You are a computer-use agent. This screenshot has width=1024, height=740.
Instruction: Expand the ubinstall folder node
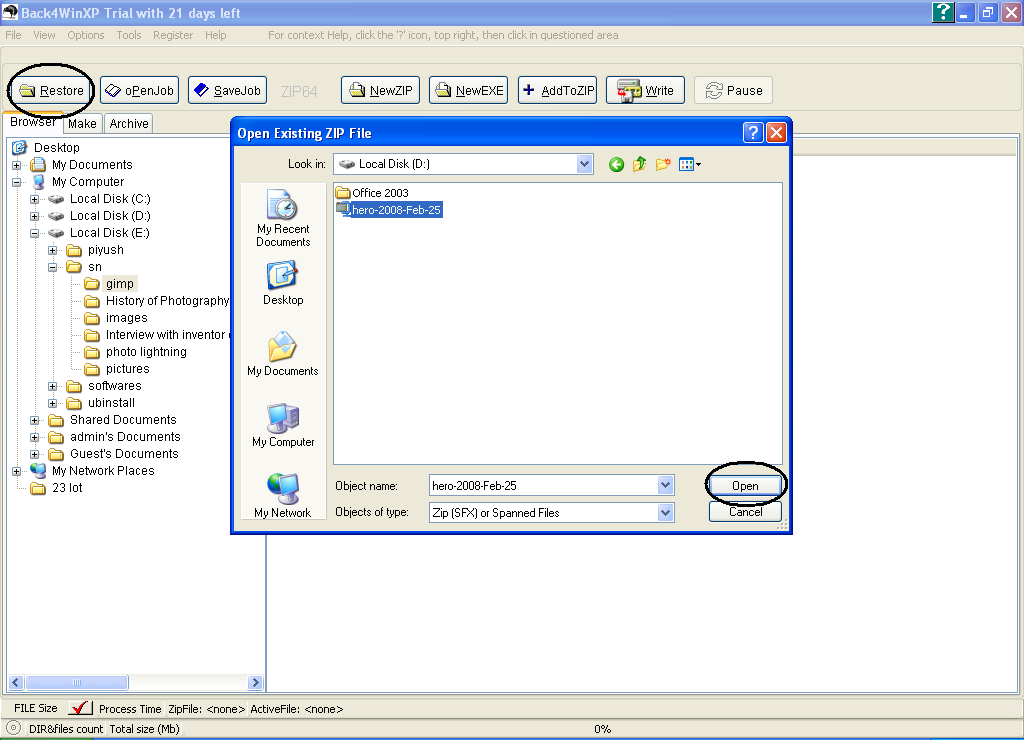coord(53,404)
